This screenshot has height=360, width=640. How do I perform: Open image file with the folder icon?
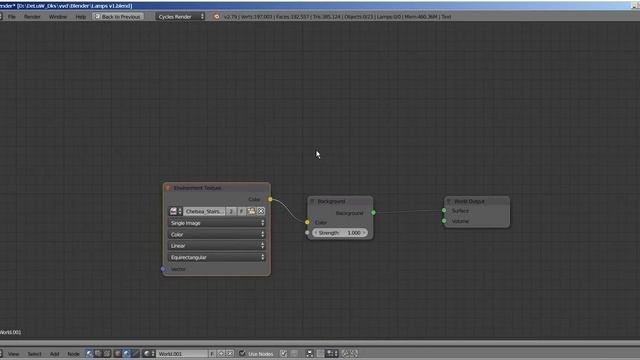251,211
